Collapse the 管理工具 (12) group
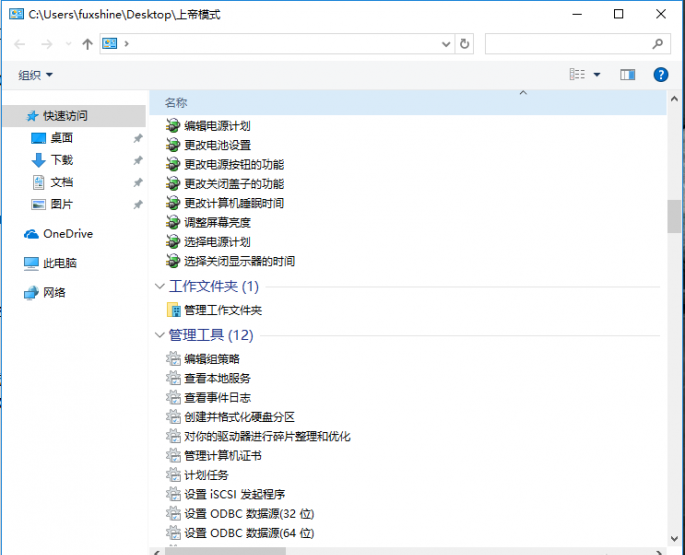Screen dimensions: 685x555 point(159,335)
